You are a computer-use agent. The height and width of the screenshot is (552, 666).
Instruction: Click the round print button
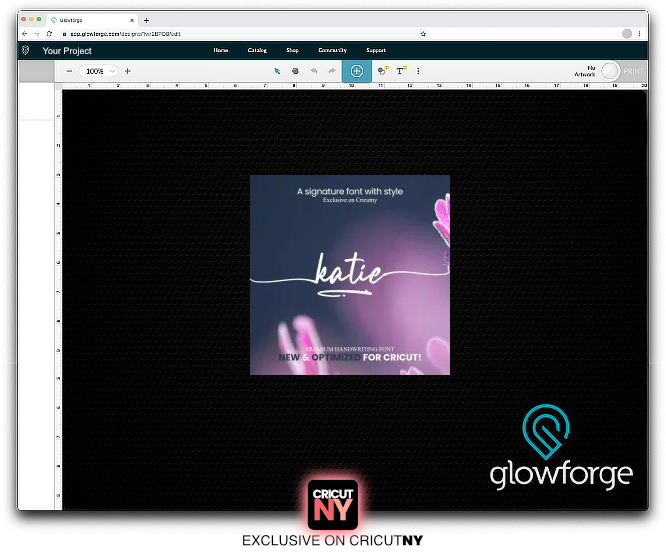610,71
